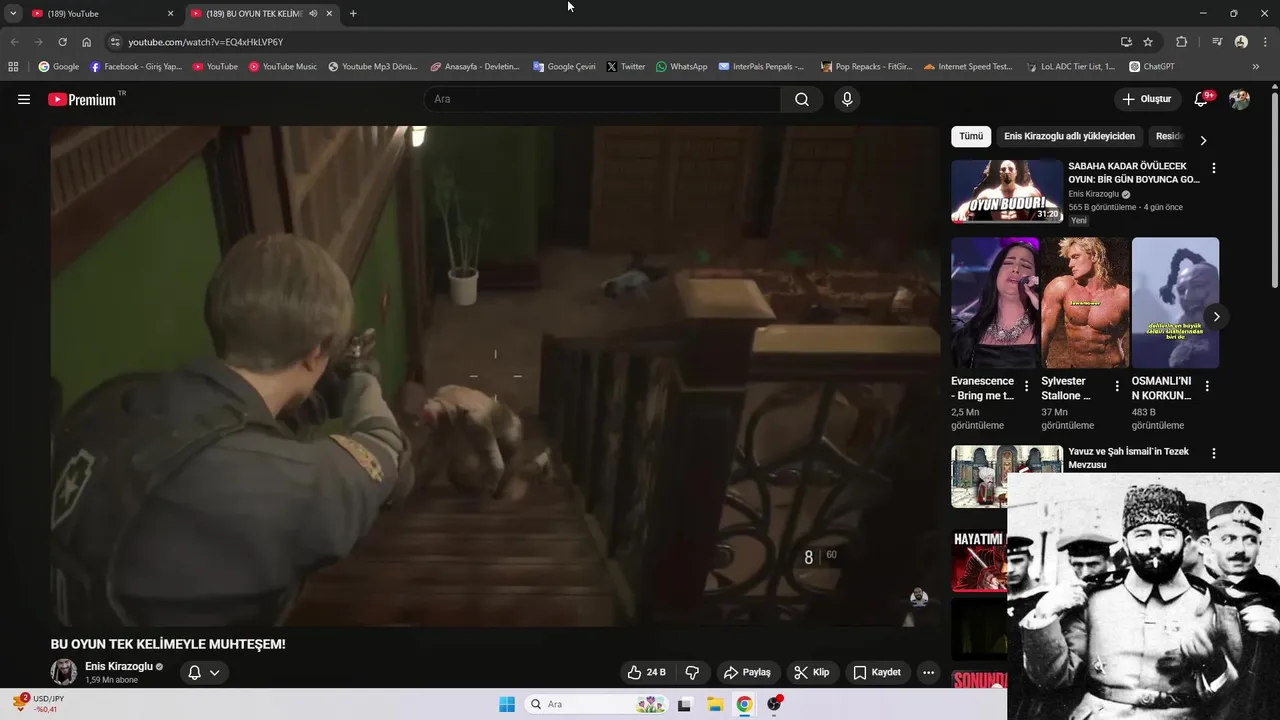This screenshot has width=1280, height=720.
Task: Click the Chrome address bar URL
Action: pyautogui.click(x=206, y=42)
